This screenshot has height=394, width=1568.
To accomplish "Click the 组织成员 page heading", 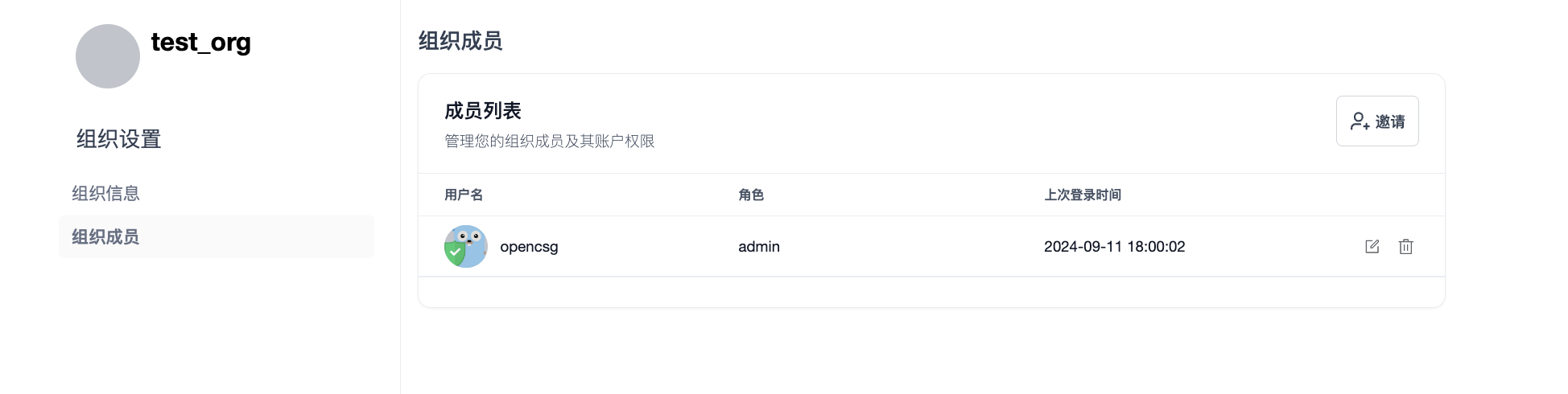I will tap(460, 41).
